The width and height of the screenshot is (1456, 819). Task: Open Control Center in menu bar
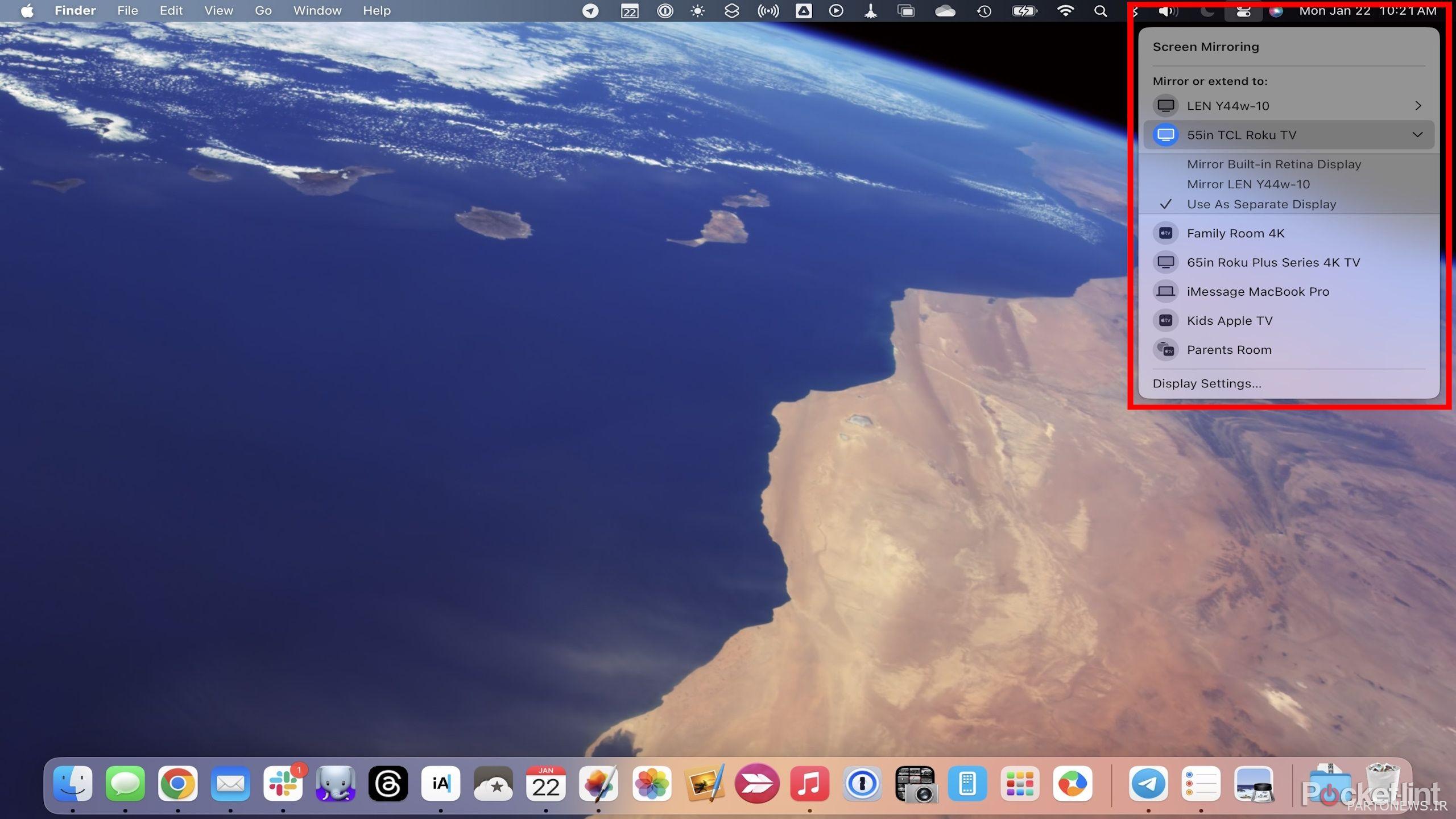[x=1243, y=11]
